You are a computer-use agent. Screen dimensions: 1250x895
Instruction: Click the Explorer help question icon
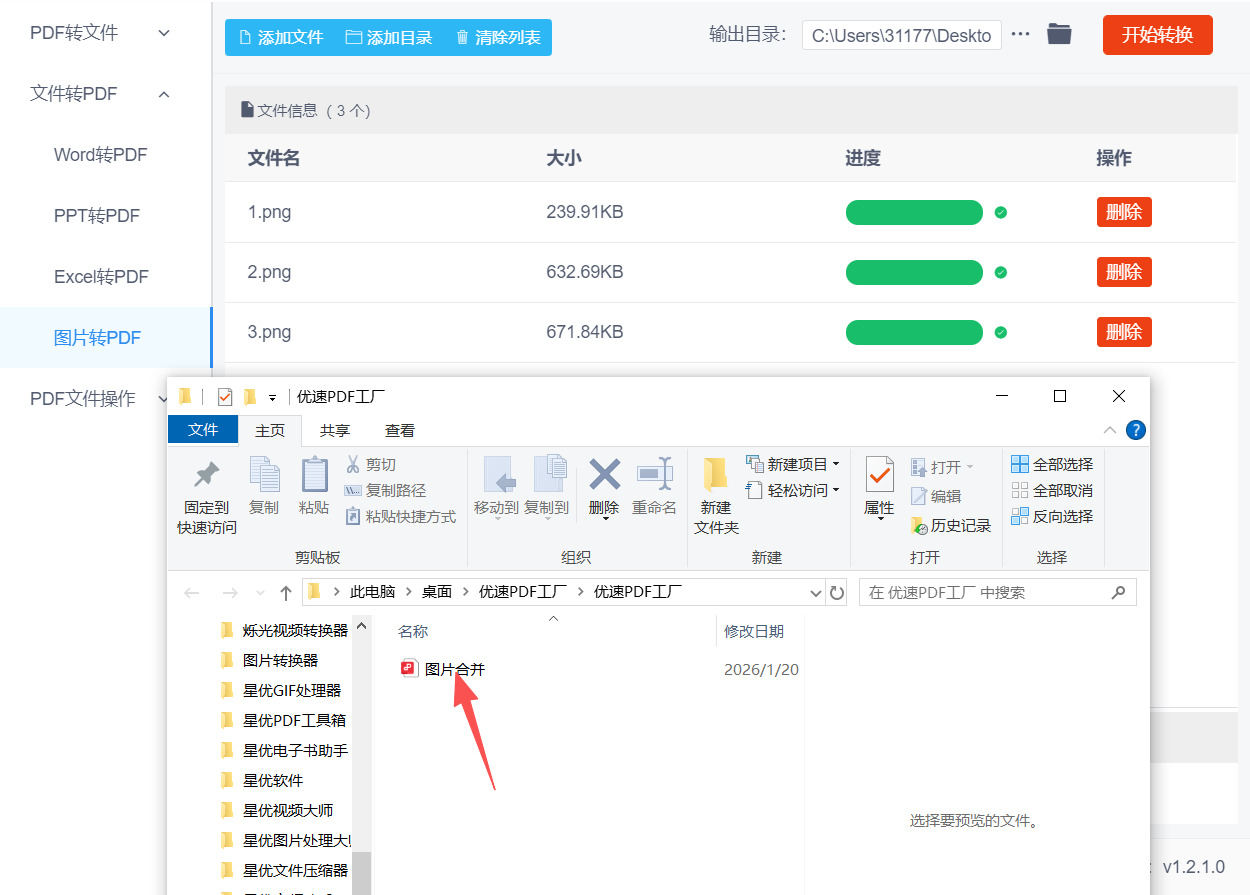pos(1135,430)
